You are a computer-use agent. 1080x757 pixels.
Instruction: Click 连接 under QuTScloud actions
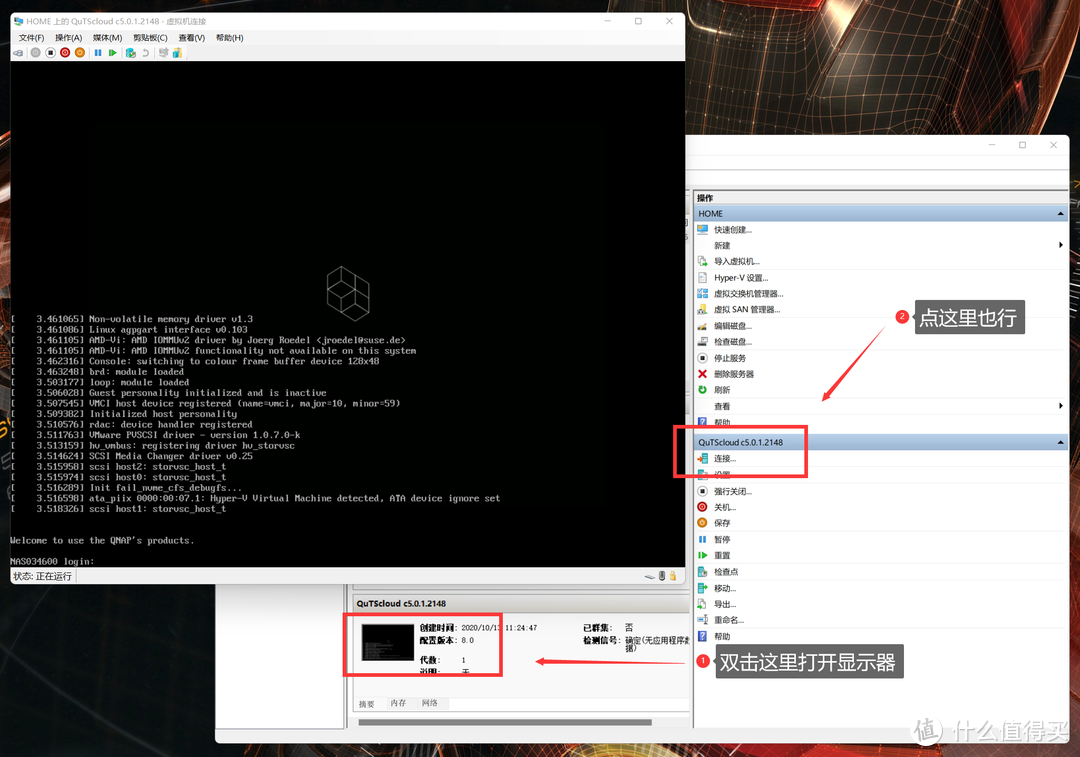click(725, 458)
